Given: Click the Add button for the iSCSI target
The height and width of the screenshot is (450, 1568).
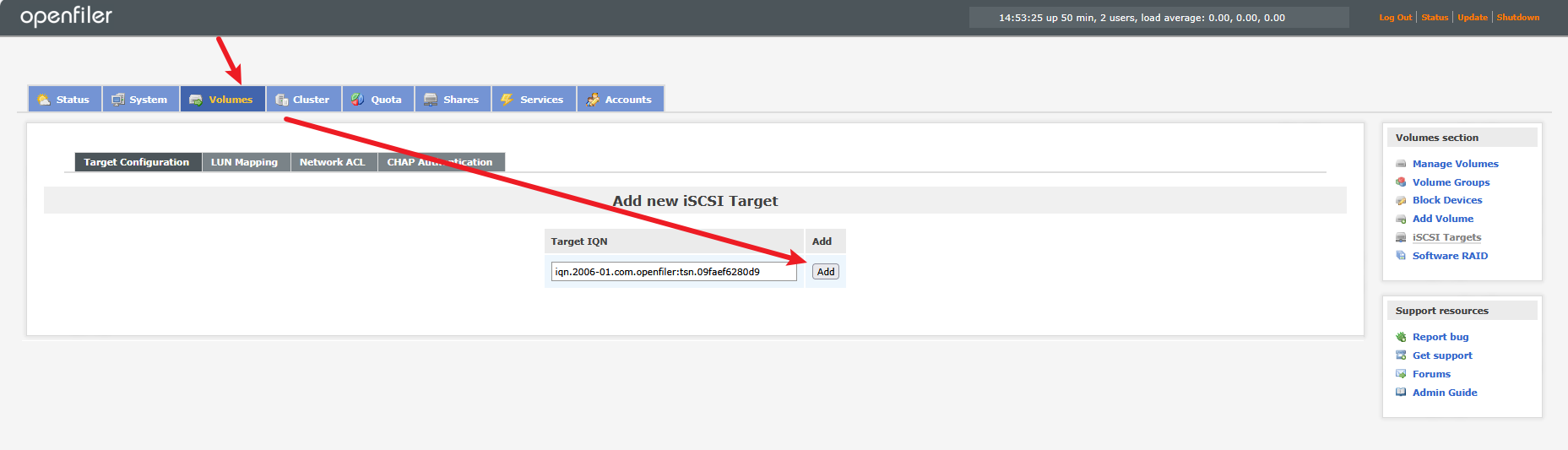Looking at the screenshot, I should click(826, 272).
